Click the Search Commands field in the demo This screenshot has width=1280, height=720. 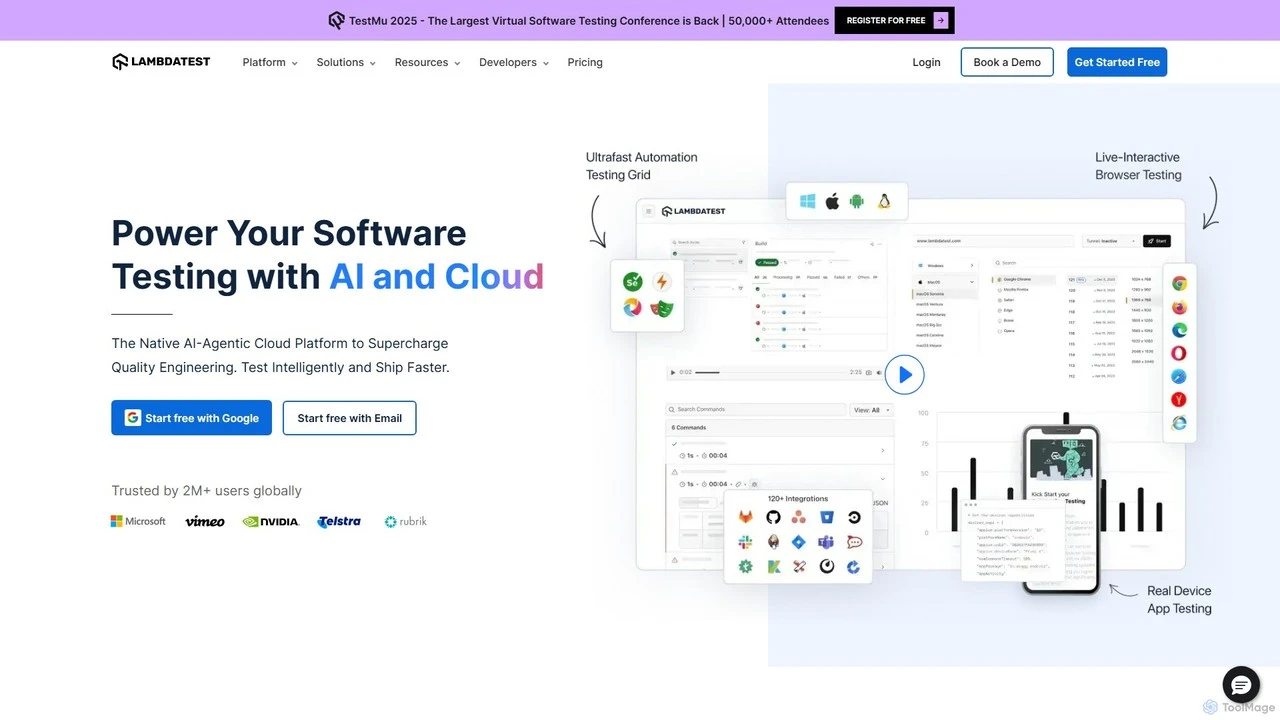coord(756,410)
